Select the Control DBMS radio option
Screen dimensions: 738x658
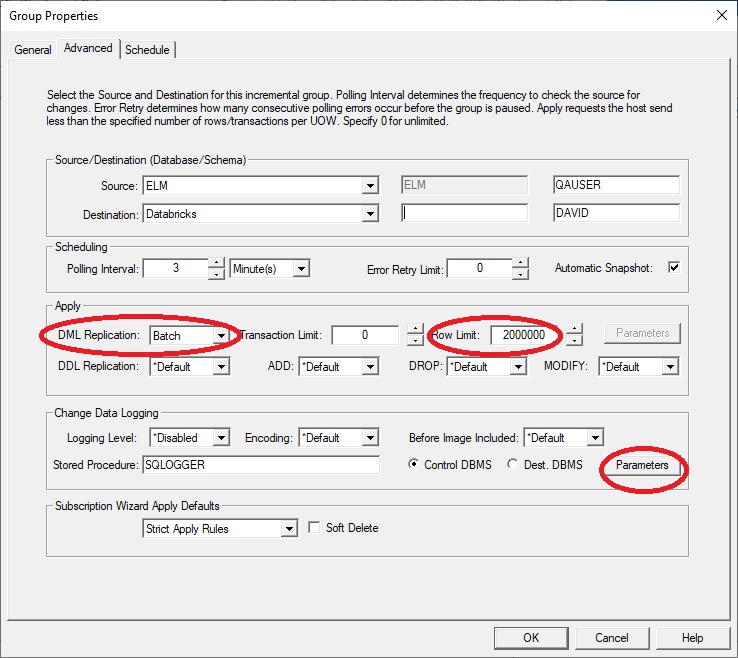415,465
